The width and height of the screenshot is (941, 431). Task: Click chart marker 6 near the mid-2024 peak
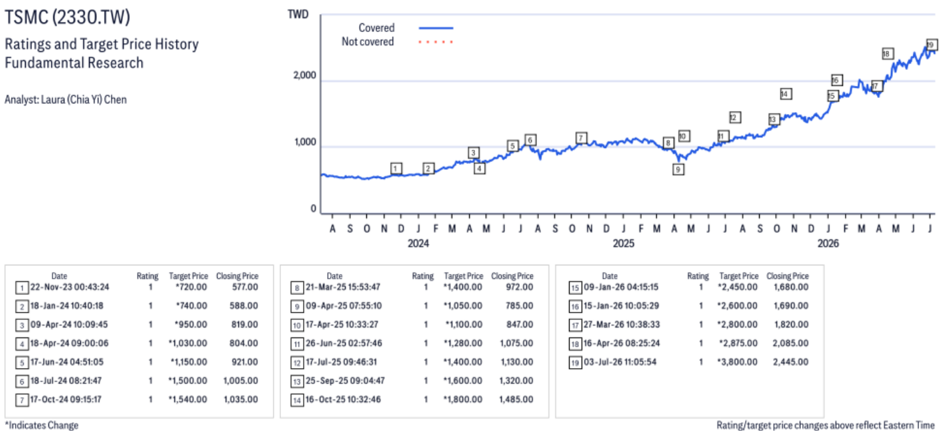[529, 140]
